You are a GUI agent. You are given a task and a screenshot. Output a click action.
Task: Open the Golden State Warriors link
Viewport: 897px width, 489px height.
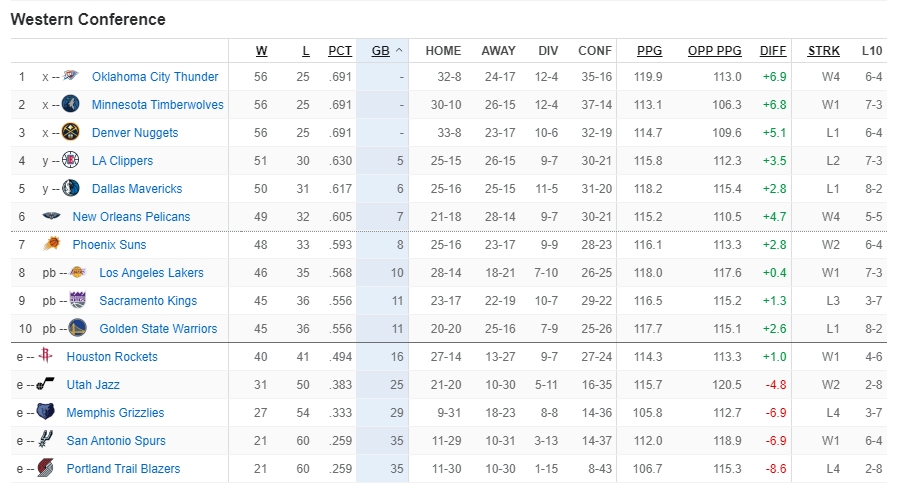[x=158, y=329]
